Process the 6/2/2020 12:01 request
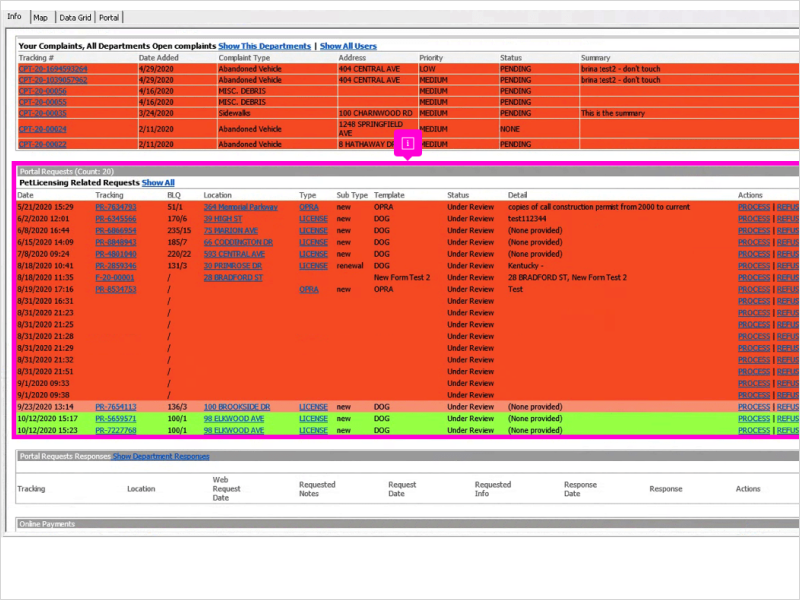The image size is (800, 600). tap(754, 219)
